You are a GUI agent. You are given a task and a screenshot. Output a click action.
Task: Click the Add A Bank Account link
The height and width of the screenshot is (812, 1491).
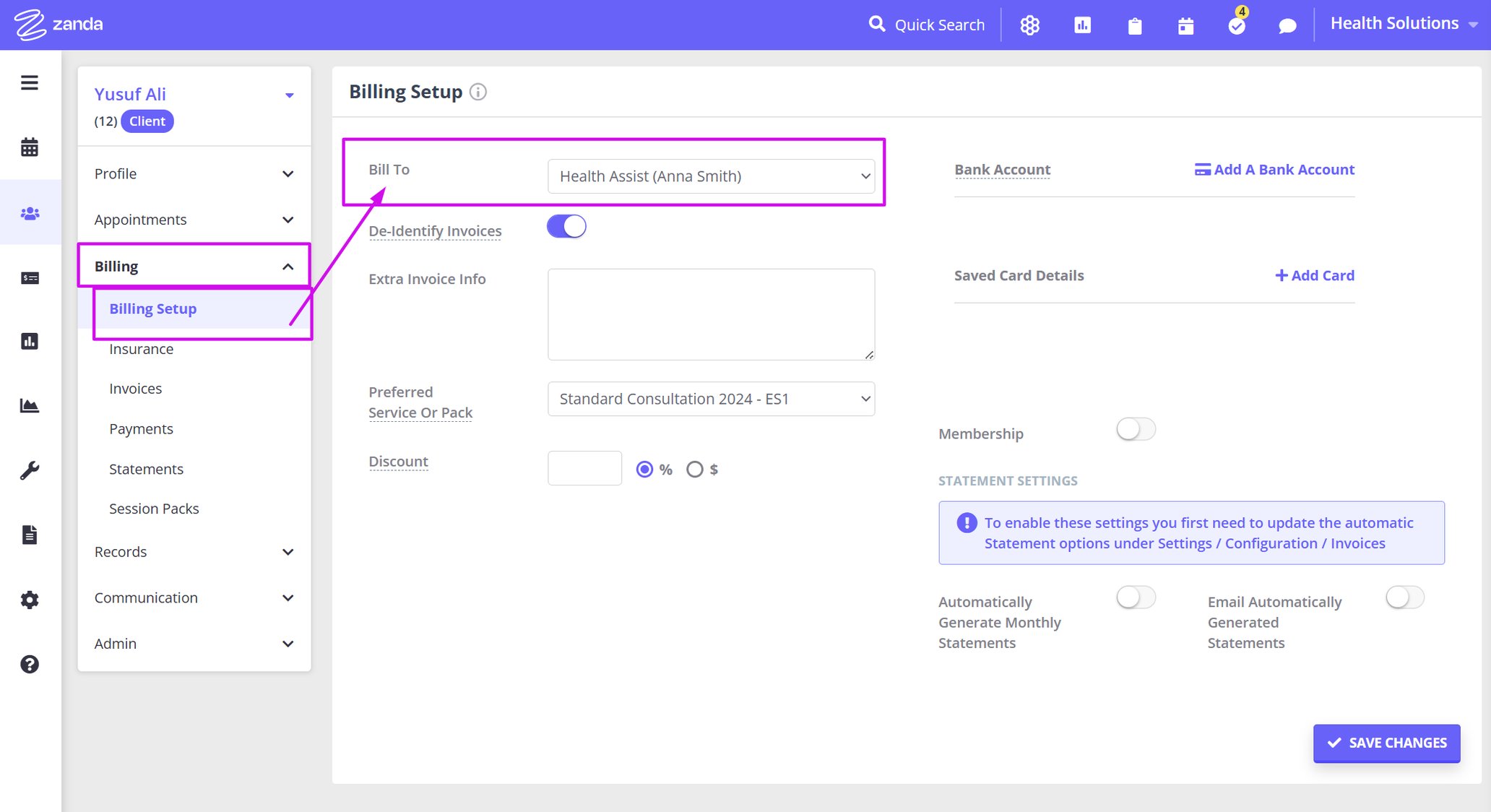click(x=1274, y=169)
